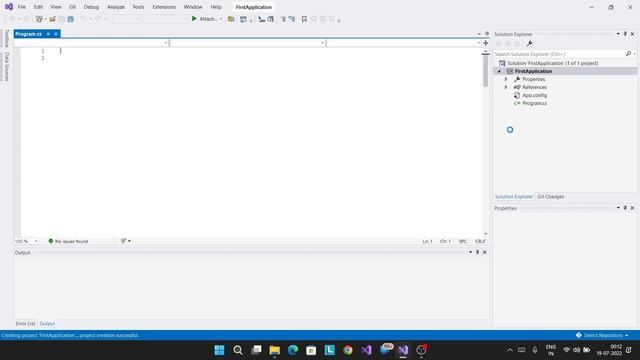Open the Extensions menu

(164, 7)
